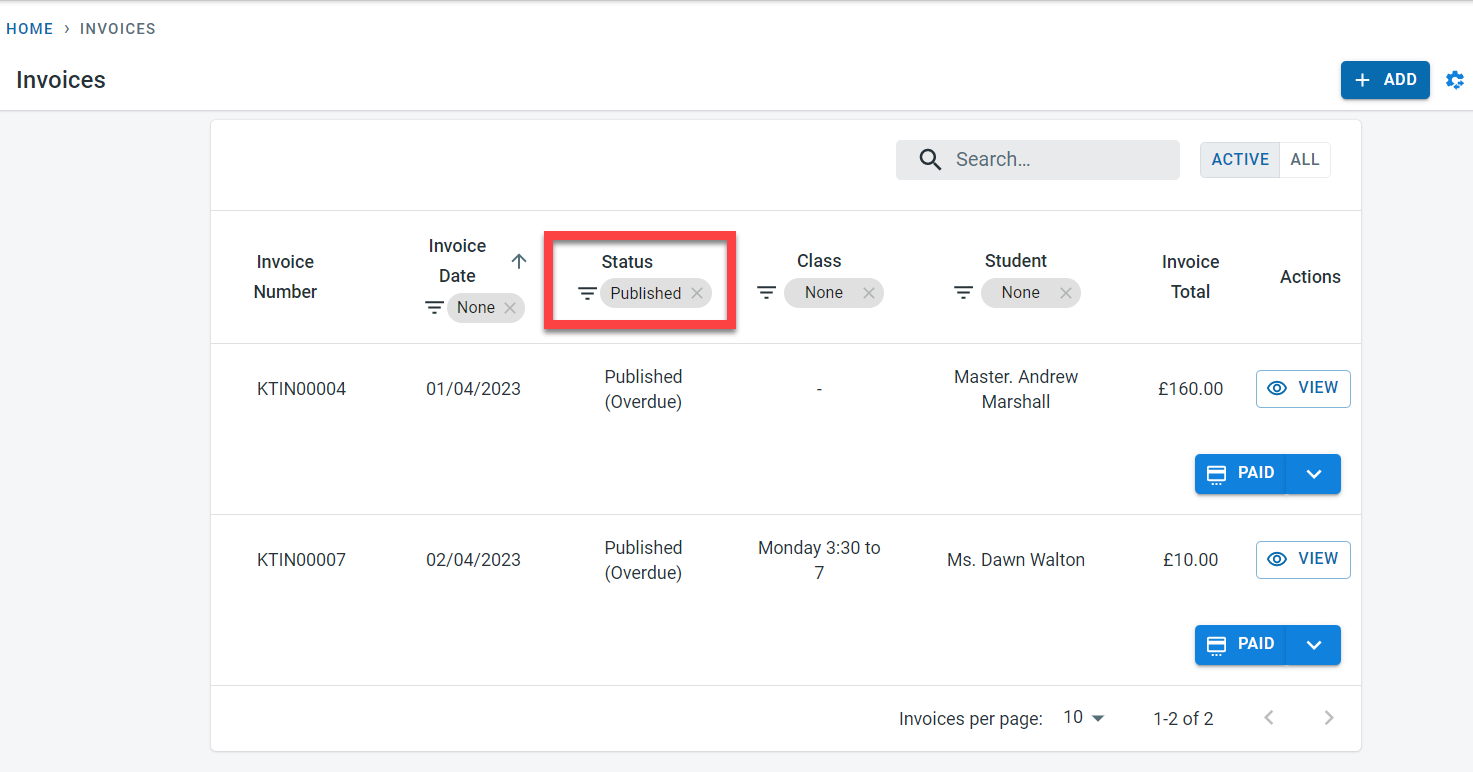Screen dimensions: 1473x772
Task: Clear the Class filter chip
Action: (869, 293)
